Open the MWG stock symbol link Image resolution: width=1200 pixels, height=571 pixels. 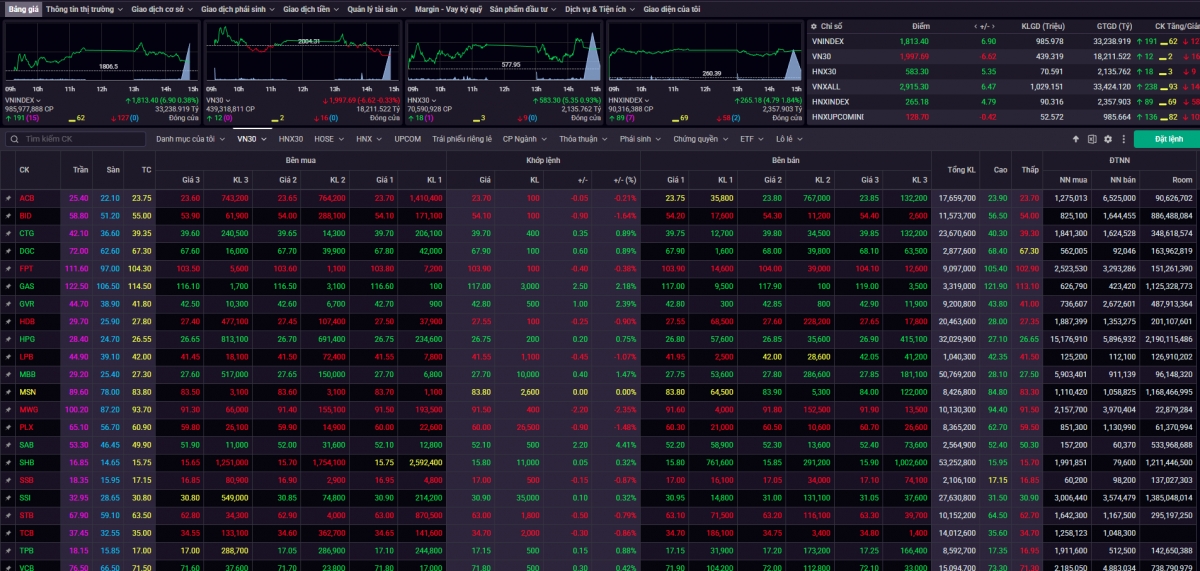[28, 409]
